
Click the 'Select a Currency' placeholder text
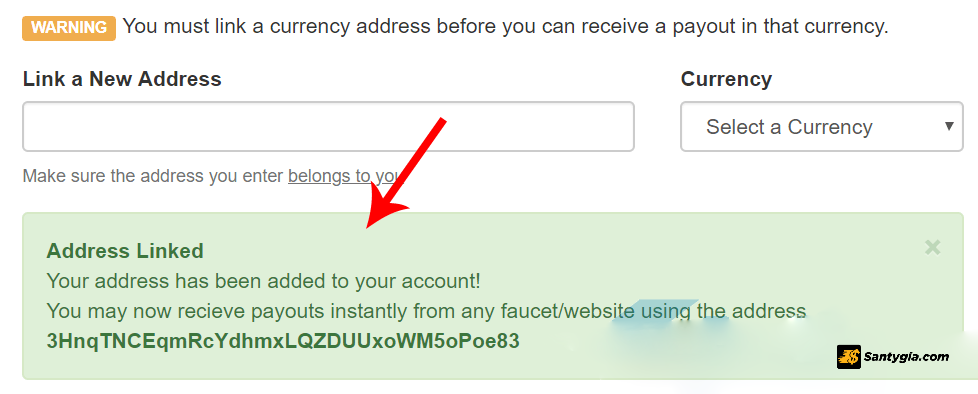[789, 127]
